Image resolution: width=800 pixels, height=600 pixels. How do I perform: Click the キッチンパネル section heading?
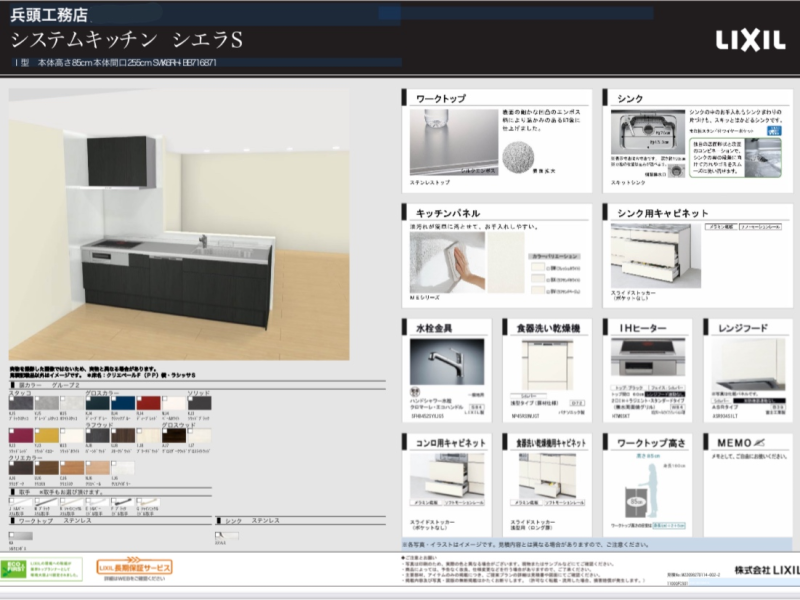pos(448,213)
